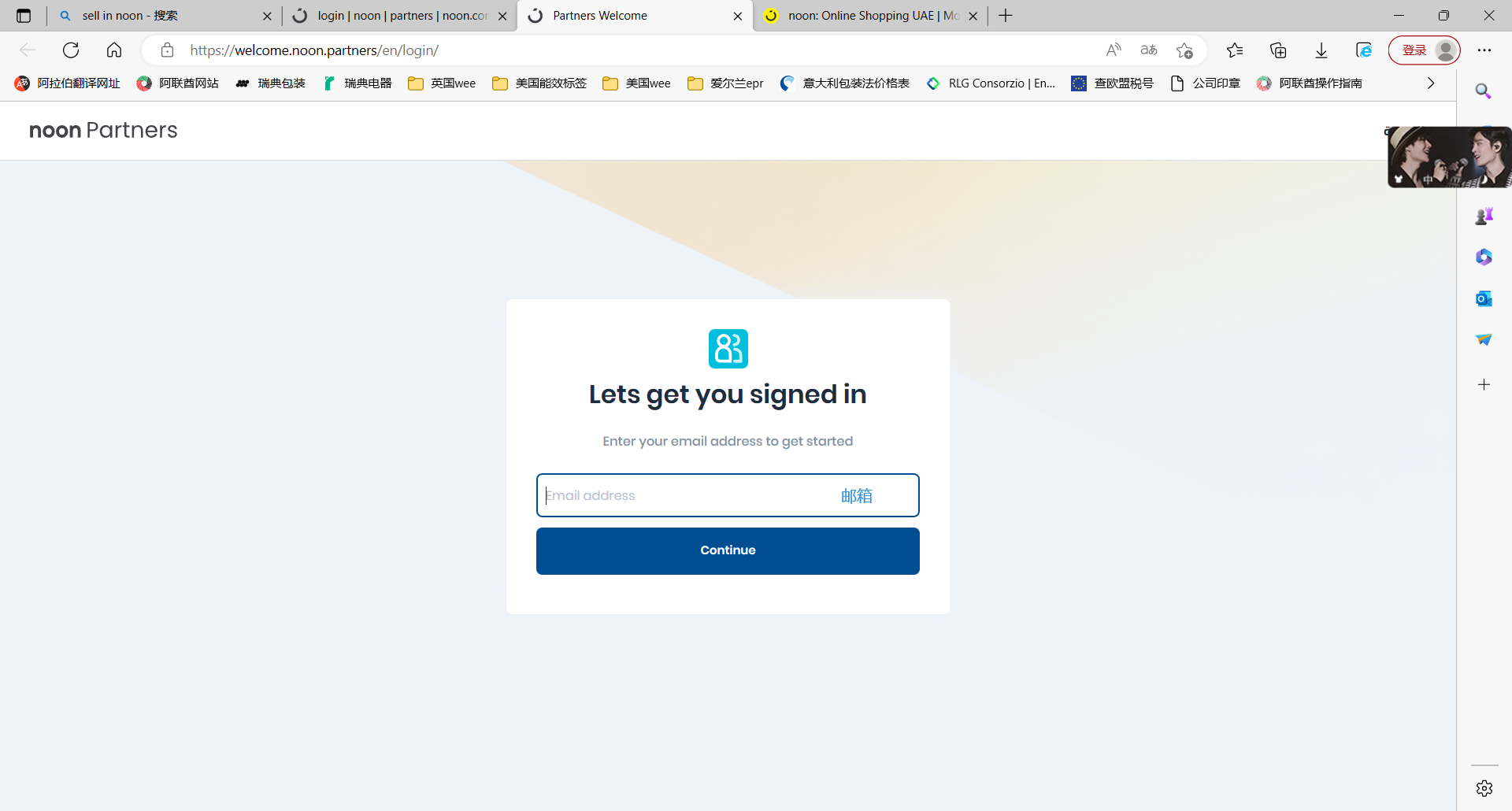Open the 阿联酋网站 bookmark
Screen dimensions: 1512x811
pyautogui.click(x=178, y=83)
